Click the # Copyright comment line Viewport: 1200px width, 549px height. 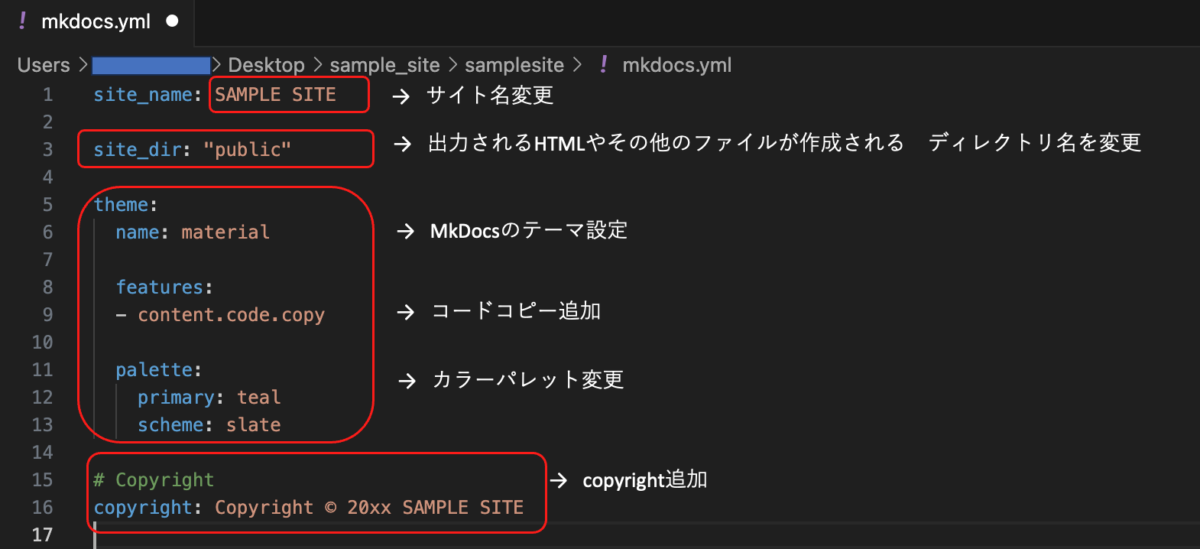pyautogui.click(x=154, y=480)
